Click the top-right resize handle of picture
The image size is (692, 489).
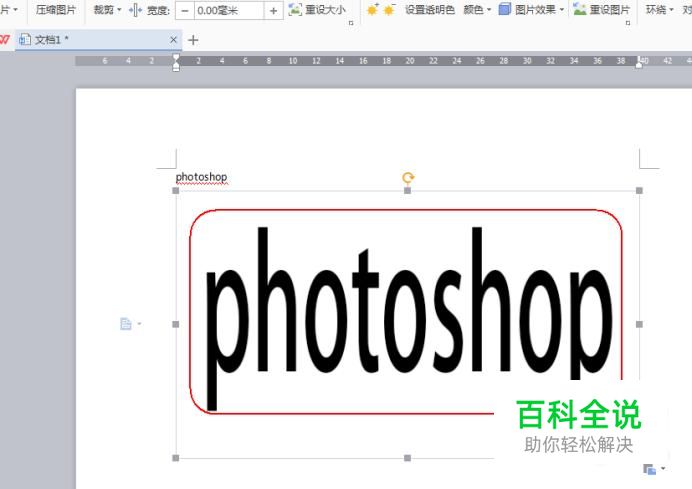[639, 191]
